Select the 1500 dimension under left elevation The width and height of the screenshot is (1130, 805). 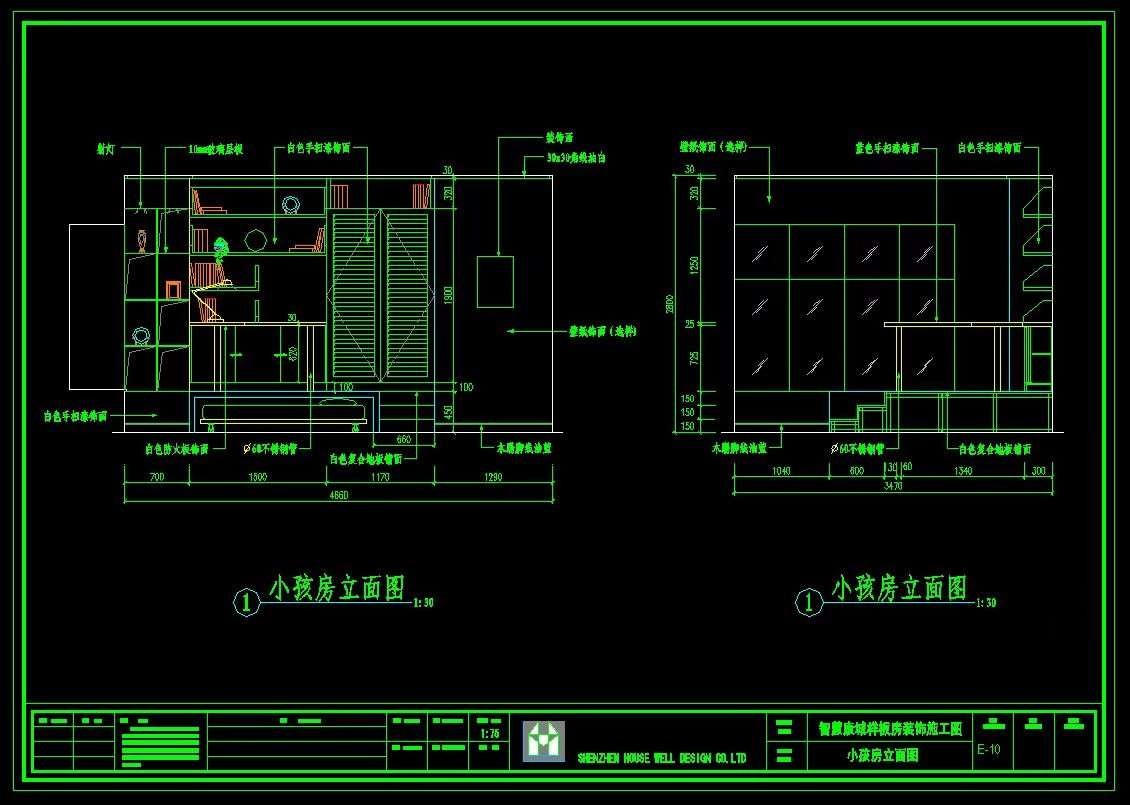[x=256, y=478]
